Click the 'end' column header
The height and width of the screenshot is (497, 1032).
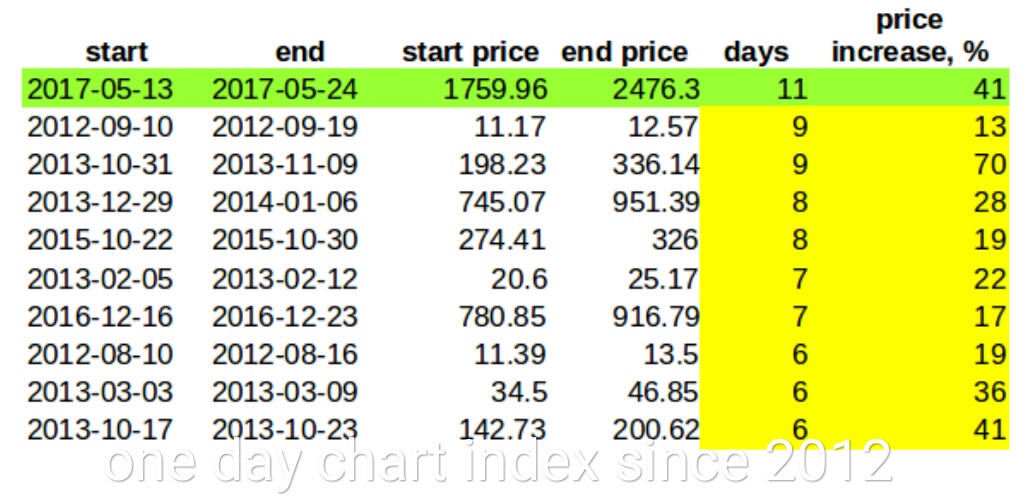pyautogui.click(x=299, y=51)
